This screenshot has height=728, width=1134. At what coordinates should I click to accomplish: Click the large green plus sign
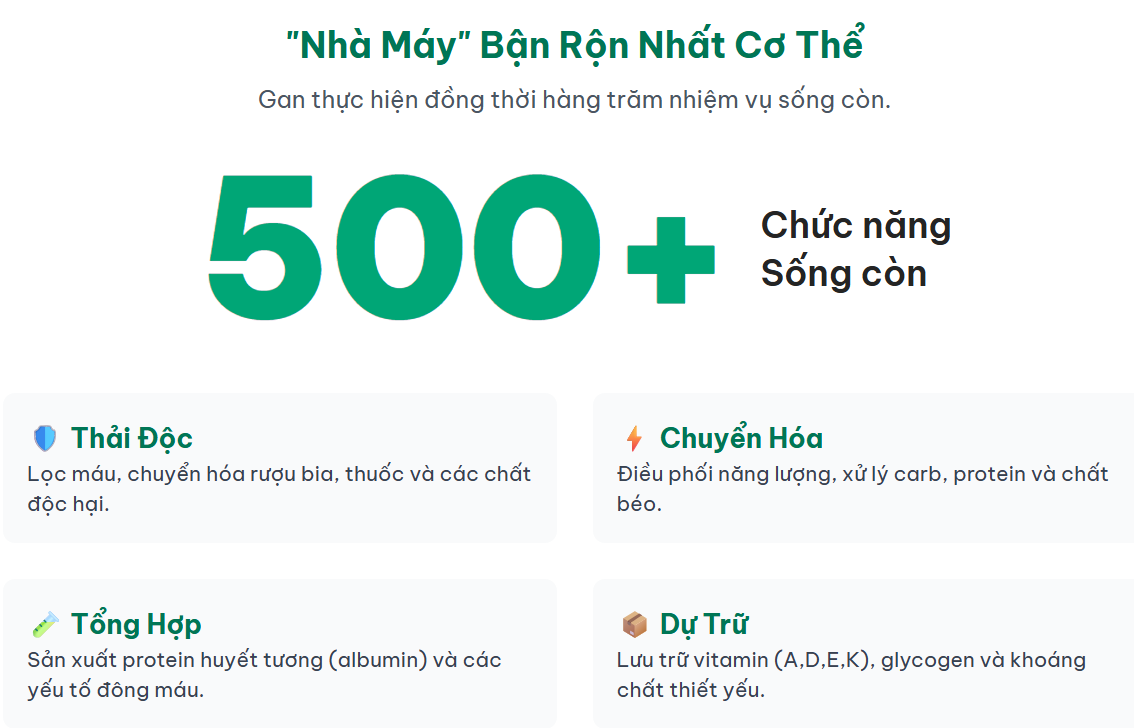(x=671, y=259)
